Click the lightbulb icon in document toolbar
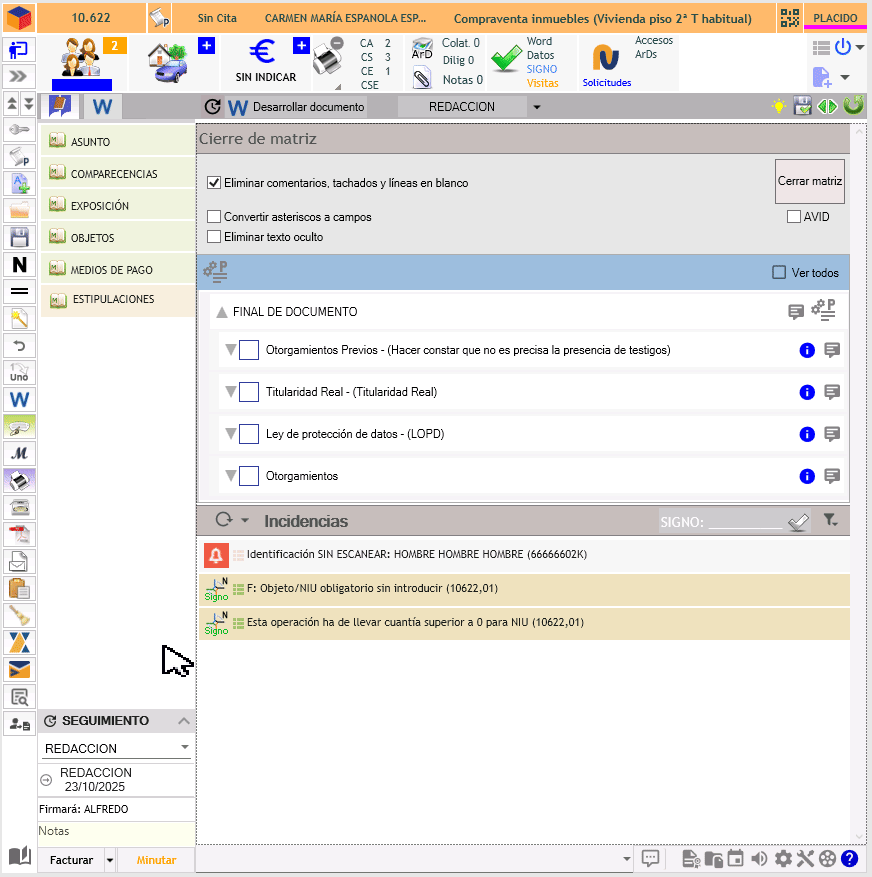This screenshot has height=877, width=872. (778, 106)
